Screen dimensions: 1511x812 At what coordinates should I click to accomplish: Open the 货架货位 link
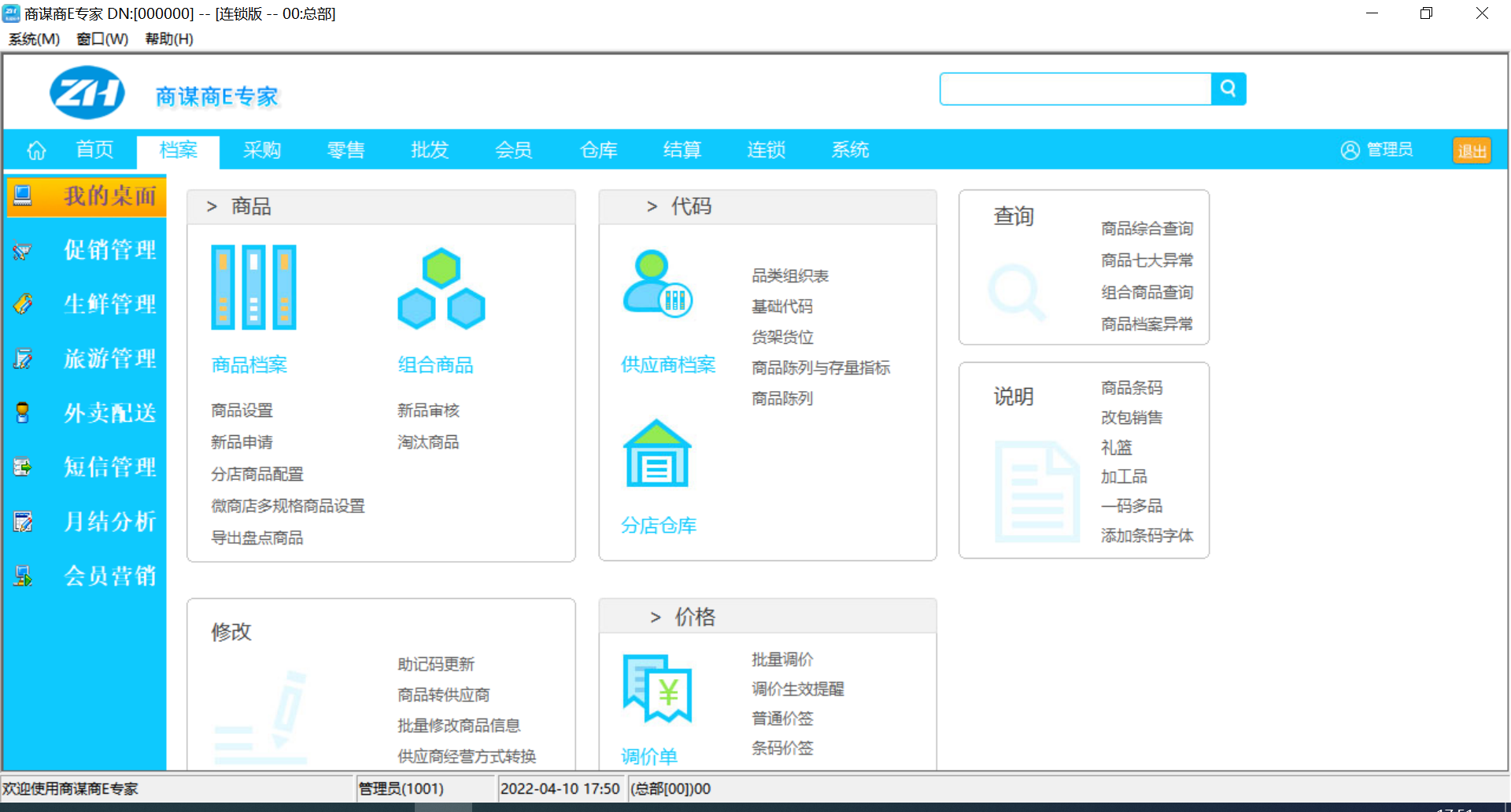coord(782,338)
